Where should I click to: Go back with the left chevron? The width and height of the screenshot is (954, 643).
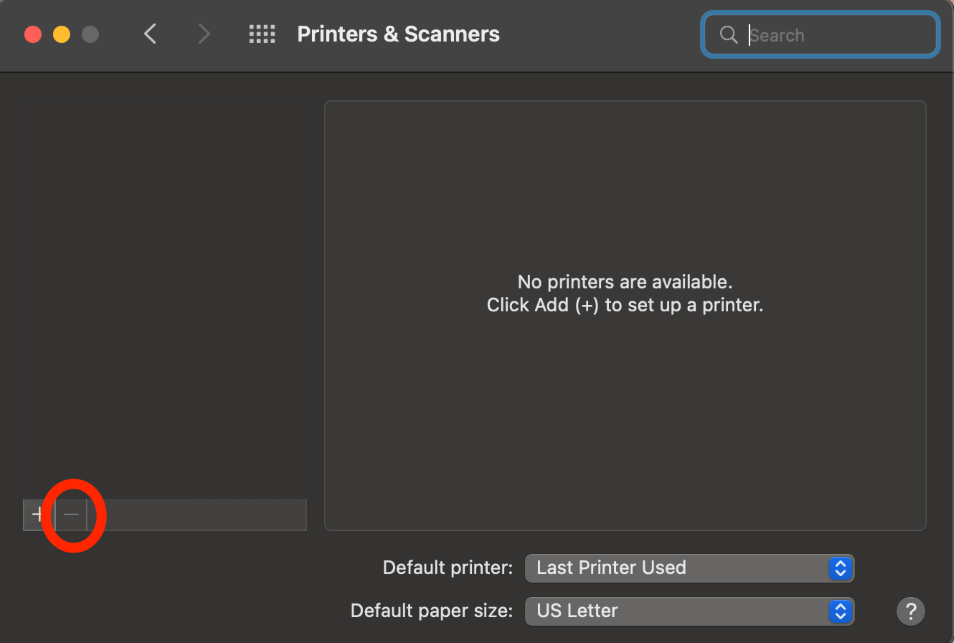click(x=150, y=34)
